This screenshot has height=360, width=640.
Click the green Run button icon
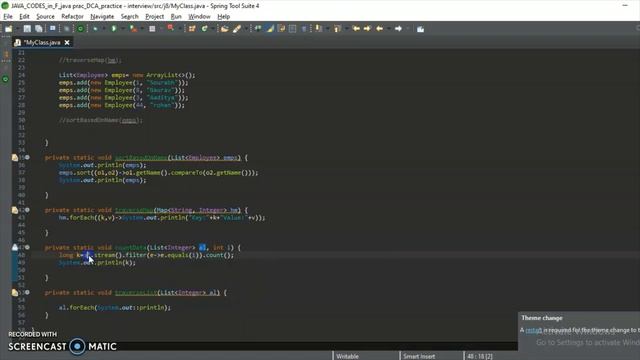coord(114,29)
